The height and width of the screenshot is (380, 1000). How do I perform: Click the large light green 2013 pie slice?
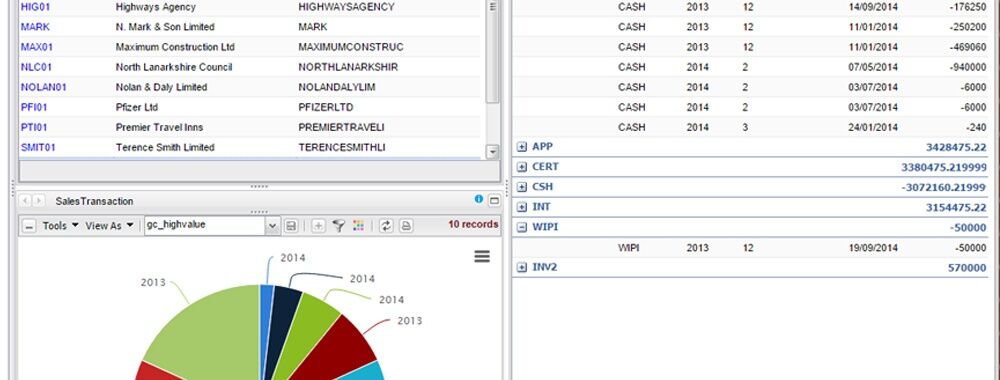[x=204, y=332]
